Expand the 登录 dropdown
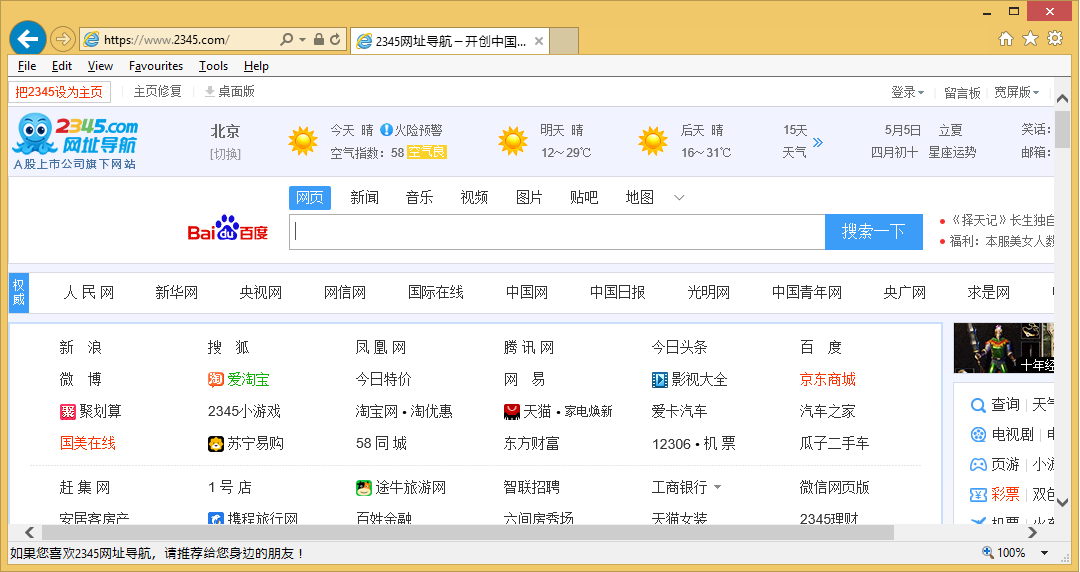This screenshot has height=572, width=1080. pos(921,92)
